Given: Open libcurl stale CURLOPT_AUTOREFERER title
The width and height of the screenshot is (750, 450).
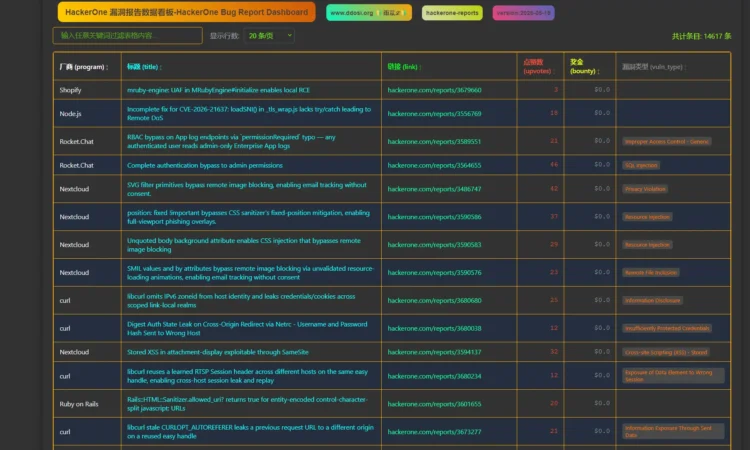Looking at the screenshot, I should (250, 431).
